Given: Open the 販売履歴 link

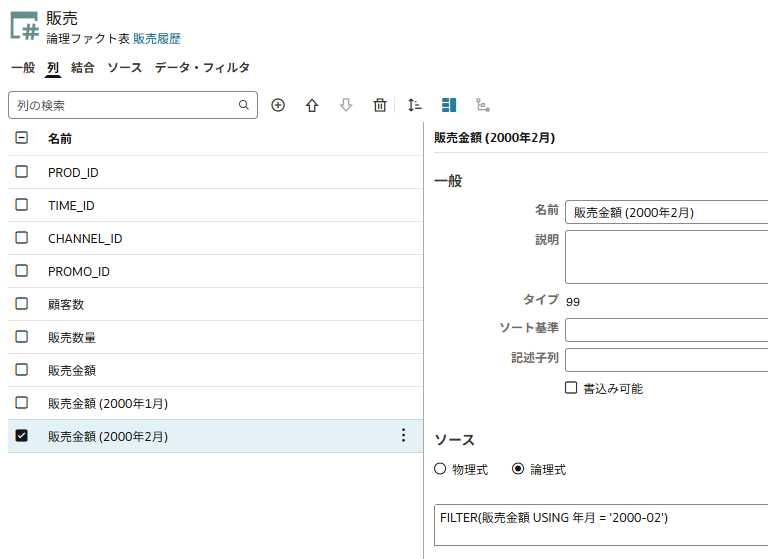Looking at the screenshot, I should pyautogui.click(x=157, y=39).
